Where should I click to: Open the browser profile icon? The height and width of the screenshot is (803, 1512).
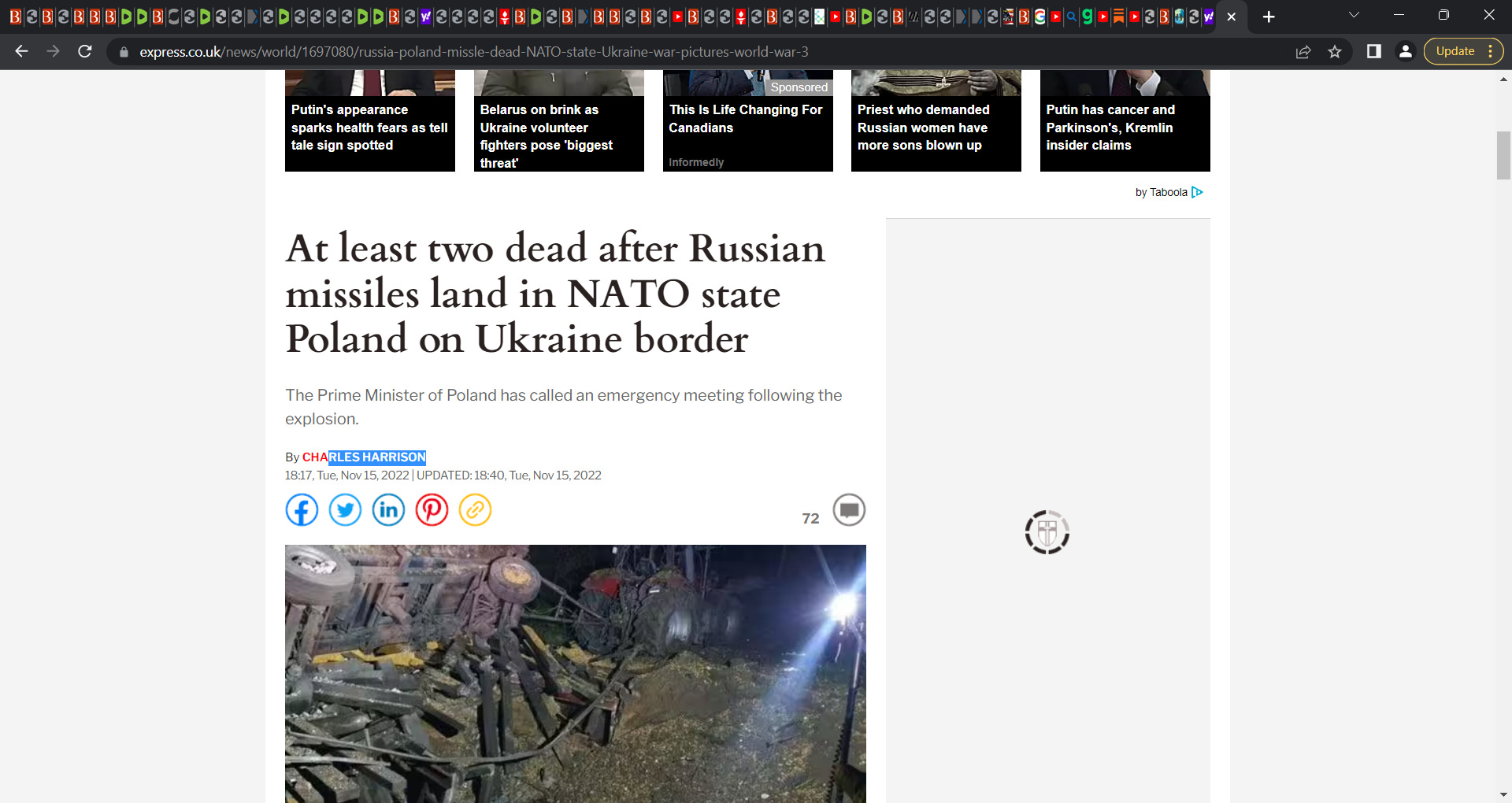coord(1405,51)
